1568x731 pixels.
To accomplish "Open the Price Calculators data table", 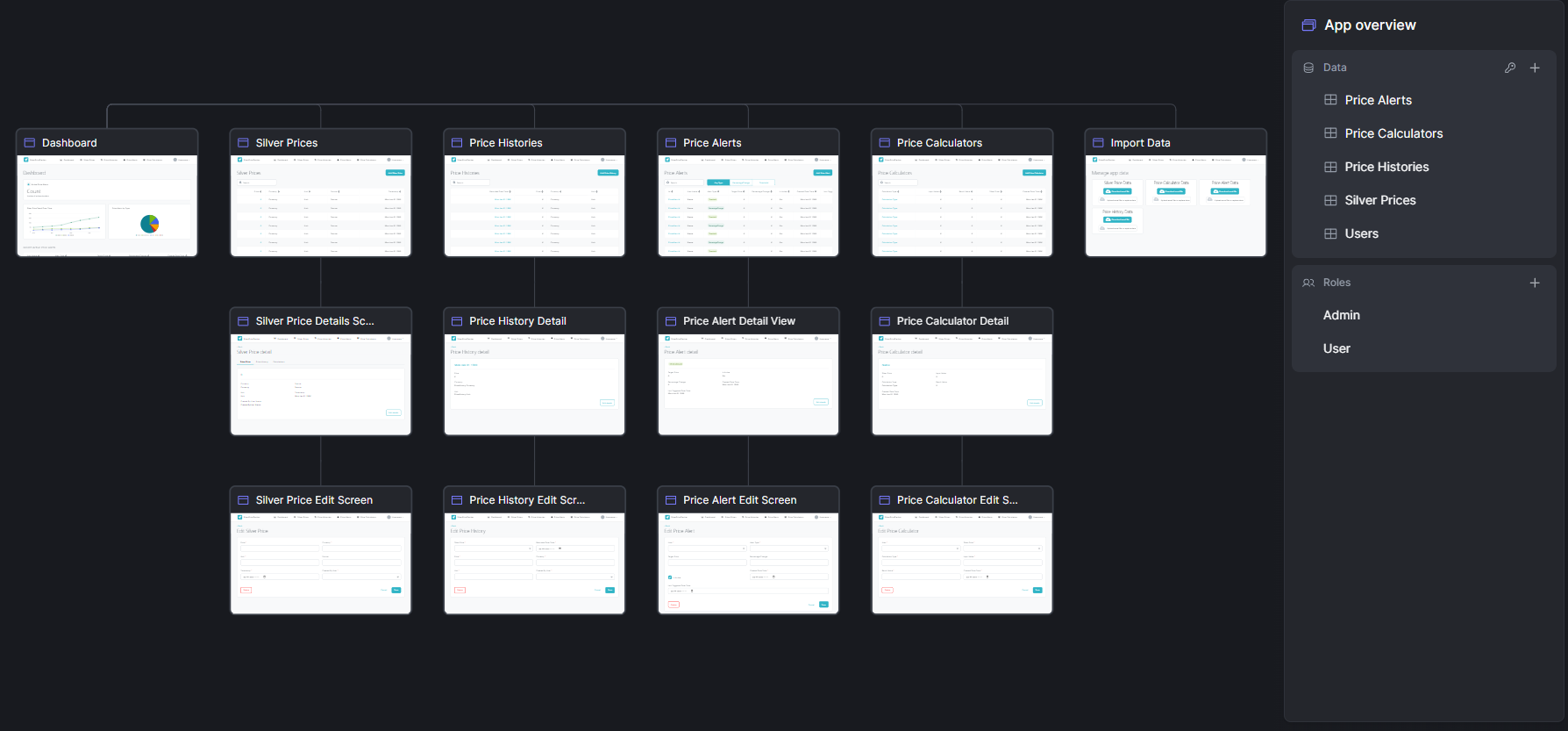I will pyautogui.click(x=1393, y=133).
